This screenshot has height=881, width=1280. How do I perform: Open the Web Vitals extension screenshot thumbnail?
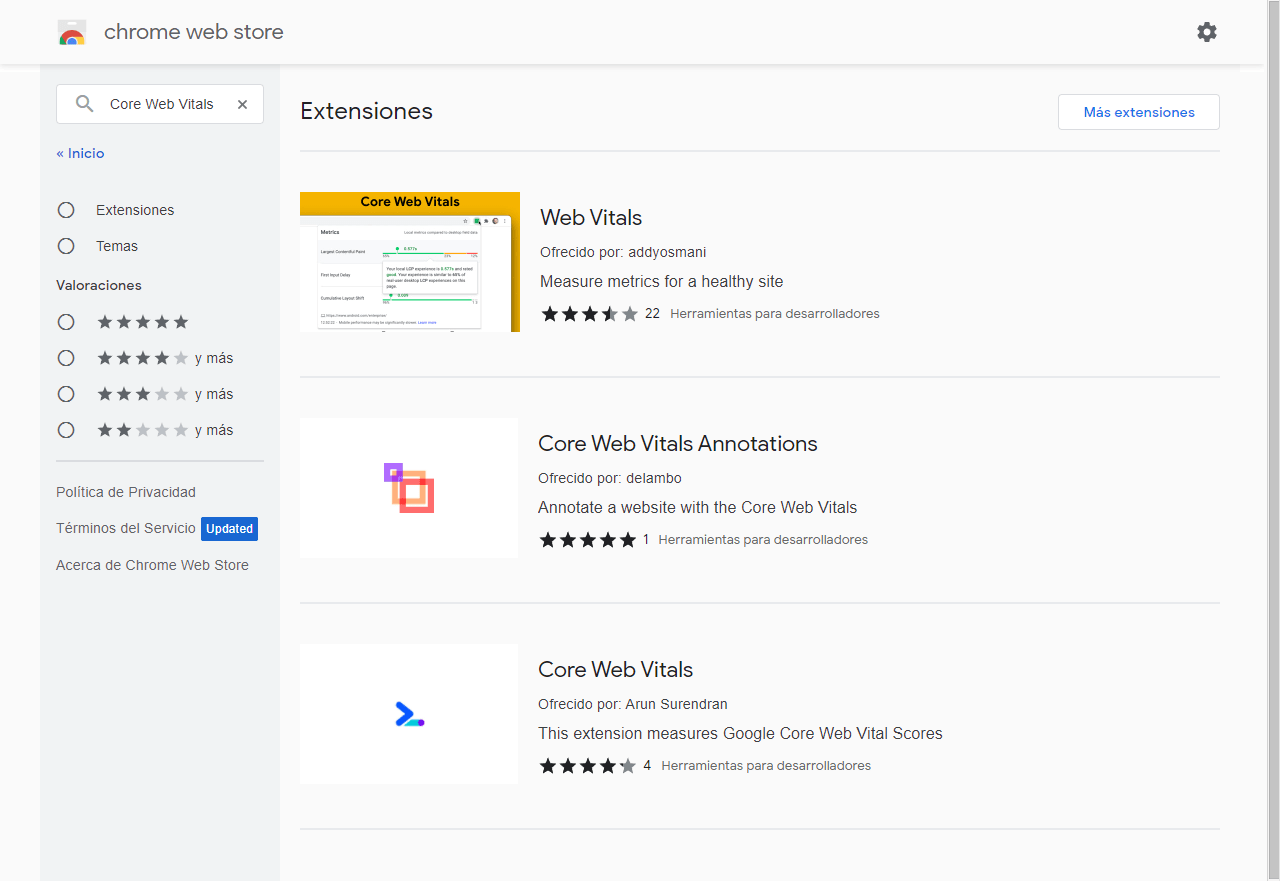409,261
